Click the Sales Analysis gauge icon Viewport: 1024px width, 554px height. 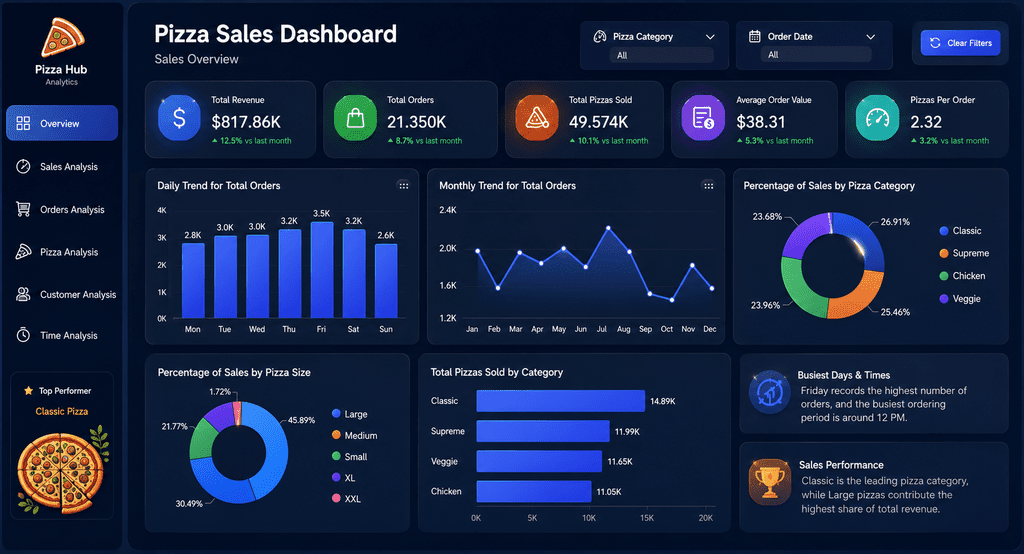[23, 167]
